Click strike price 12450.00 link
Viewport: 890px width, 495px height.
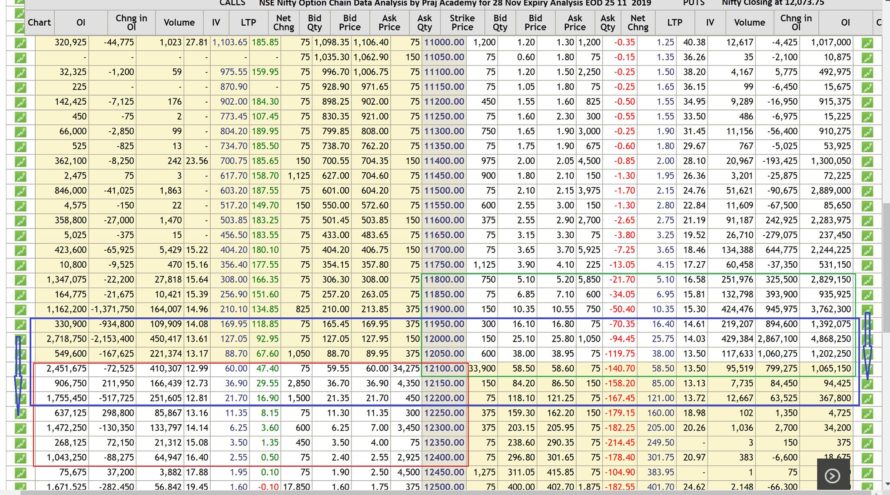coord(444,472)
